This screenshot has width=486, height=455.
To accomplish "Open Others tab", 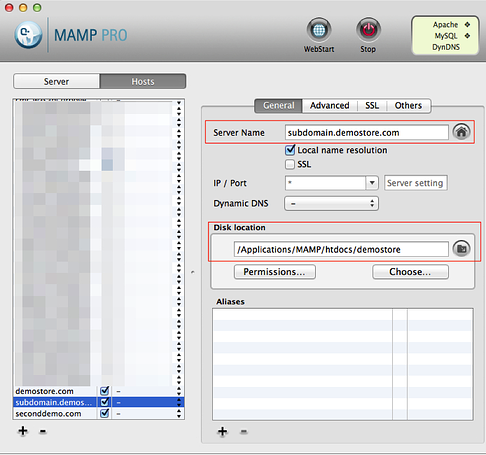I will click(x=408, y=105).
